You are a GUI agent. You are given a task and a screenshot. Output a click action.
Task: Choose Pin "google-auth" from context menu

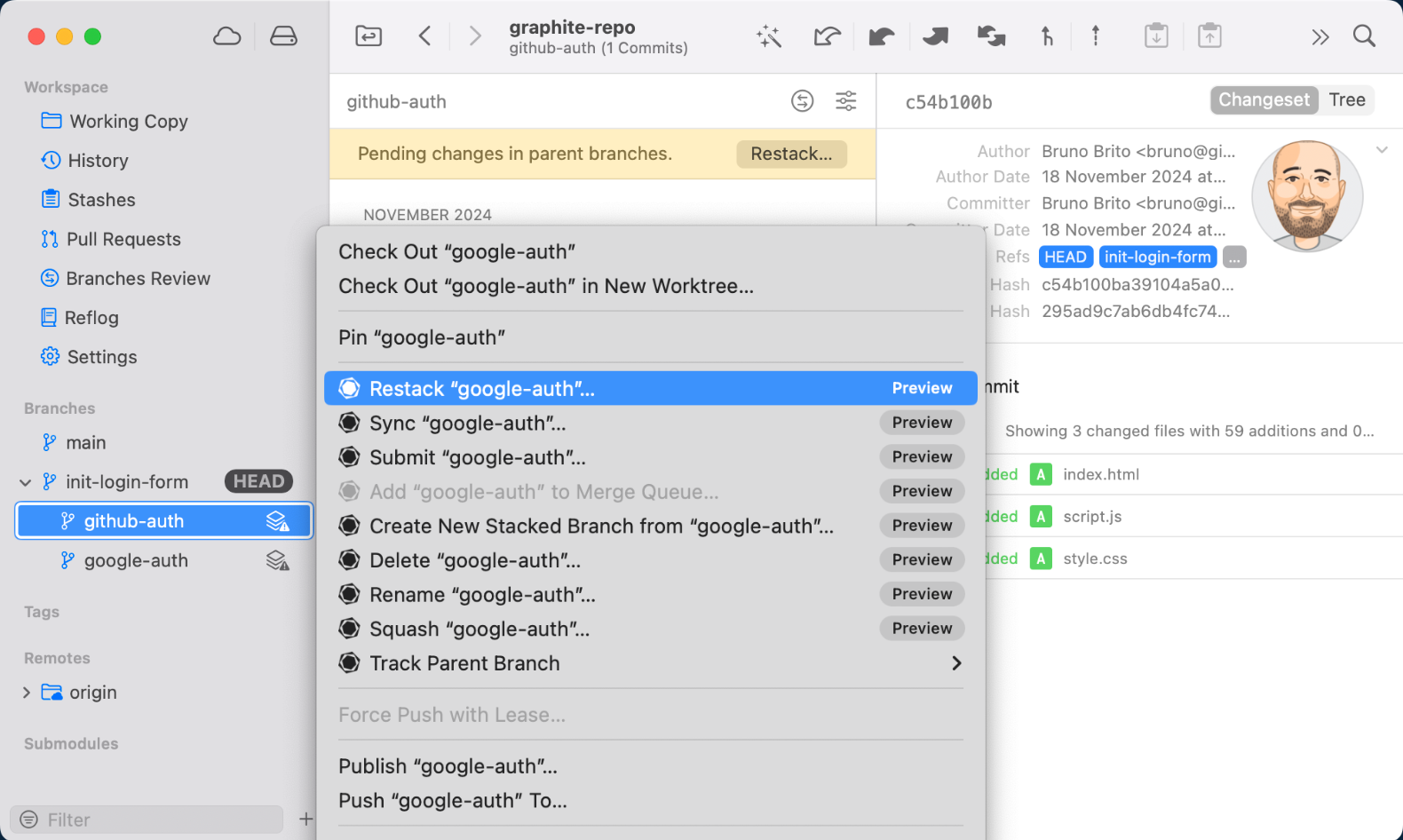click(x=422, y=337)
